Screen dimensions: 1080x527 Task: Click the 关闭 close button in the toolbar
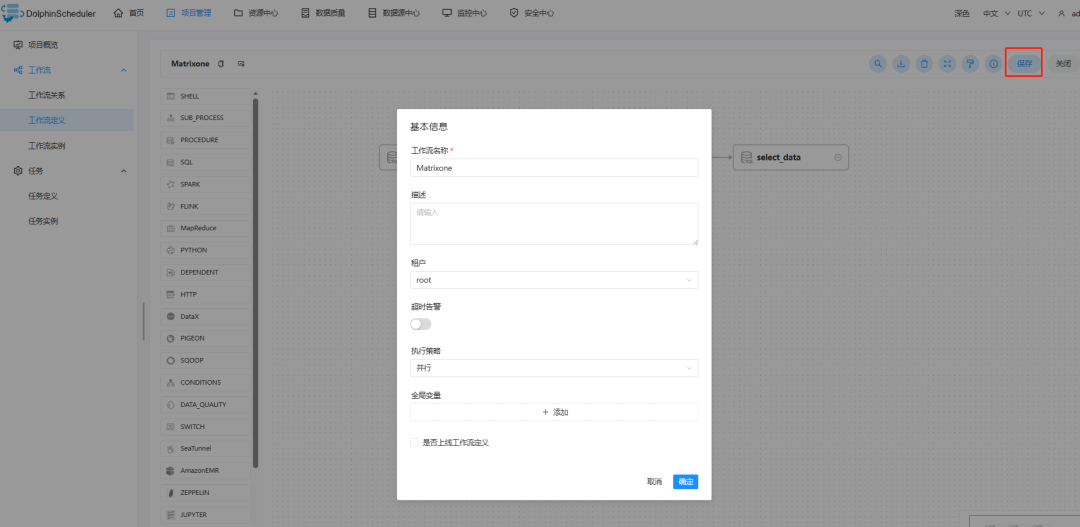(x=1063, y=63)
